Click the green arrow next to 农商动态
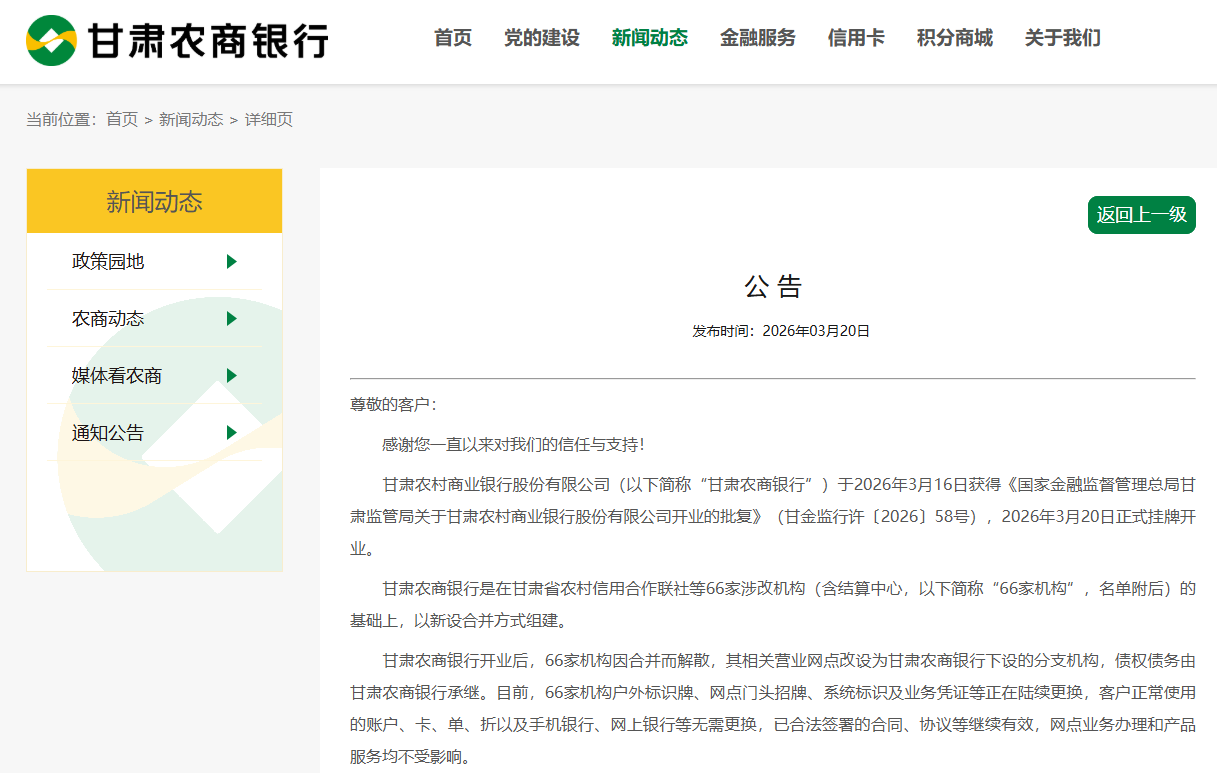 click(x=232, y=319)
